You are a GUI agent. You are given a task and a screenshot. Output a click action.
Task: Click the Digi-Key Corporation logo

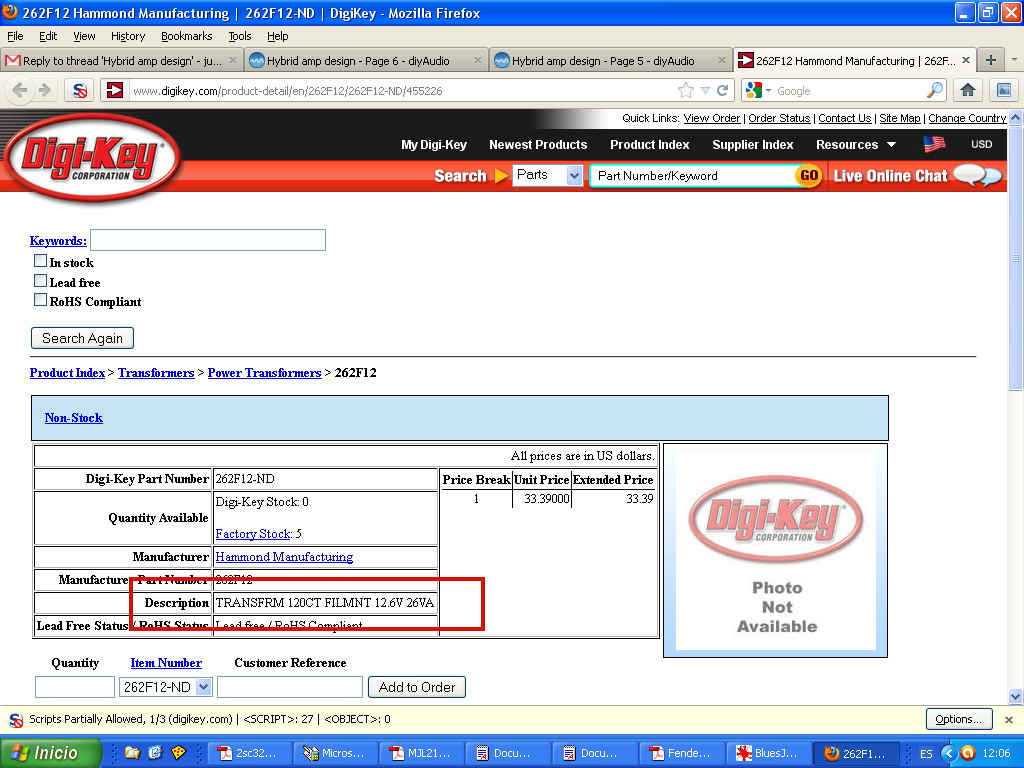point(91,157)
